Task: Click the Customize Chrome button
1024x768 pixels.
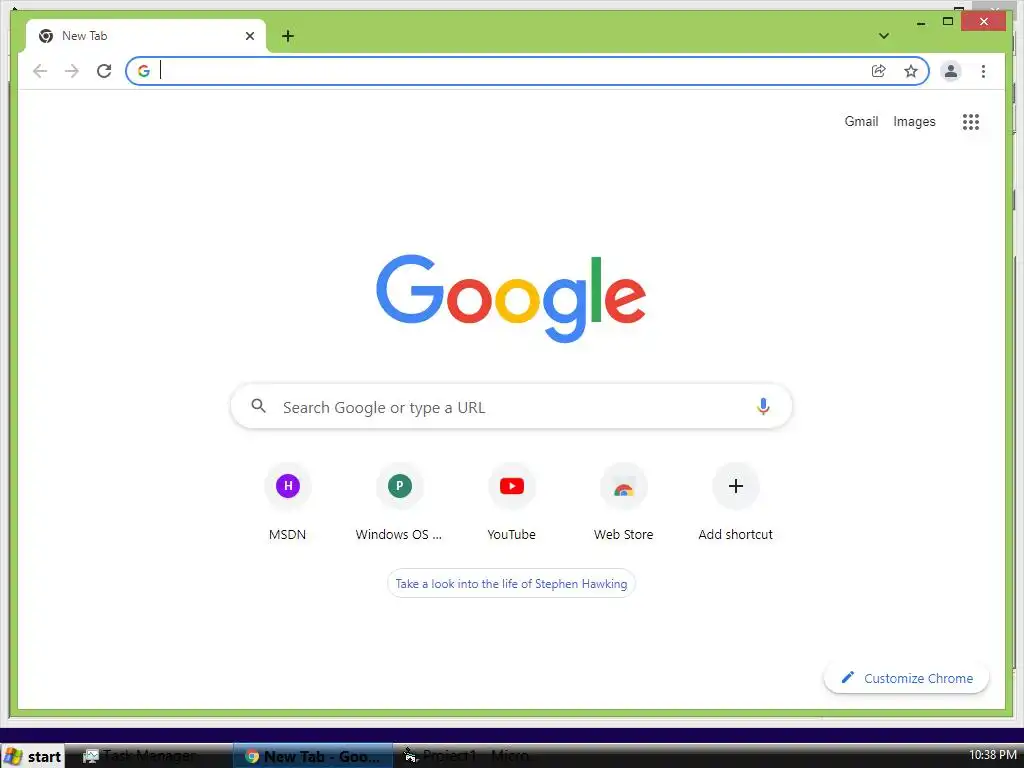Action: tap(906, 679)
